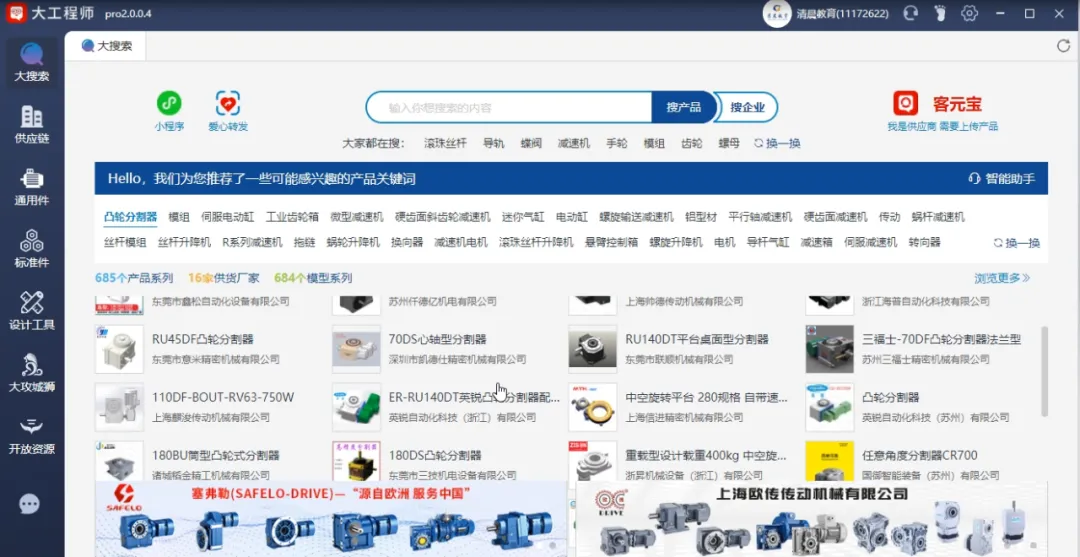1080x557 pixels.
Task: Select the 丝杆升降机 keyword
Action: [x=184, y=242]
